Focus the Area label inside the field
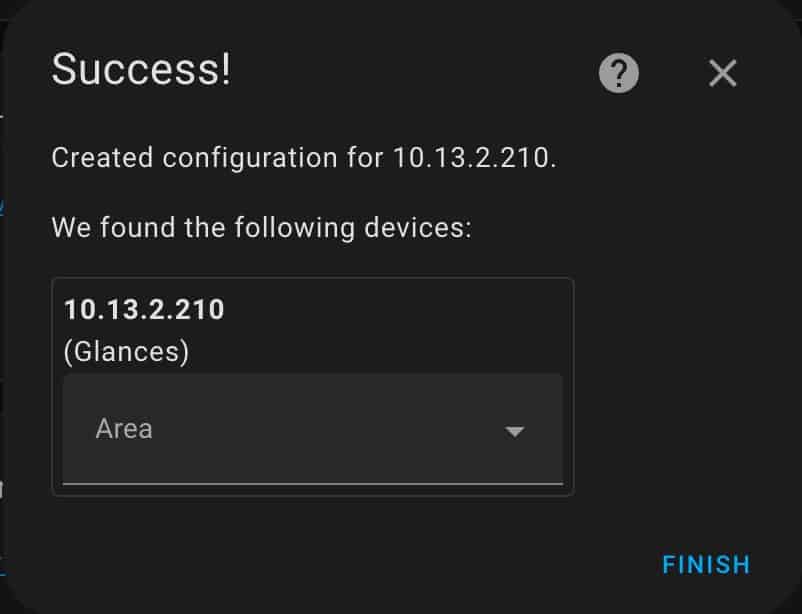Screen dimensions: 802x614 124,429
